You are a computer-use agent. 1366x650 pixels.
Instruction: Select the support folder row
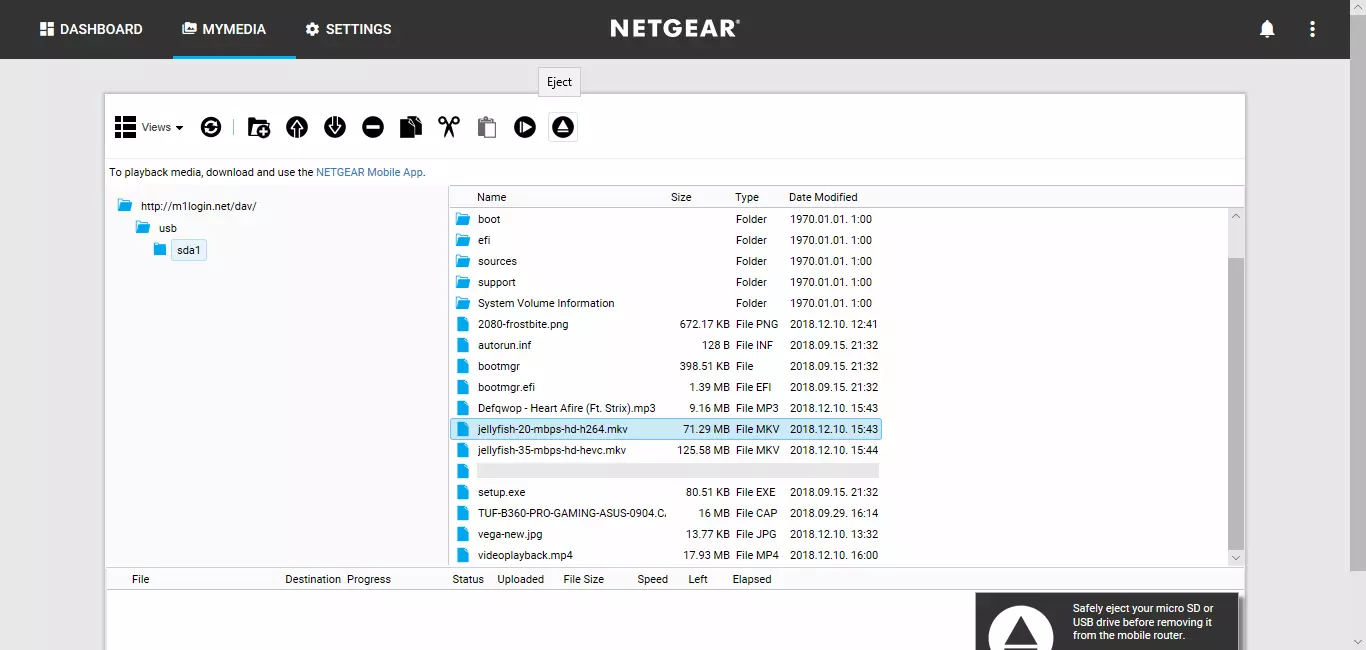666,282
